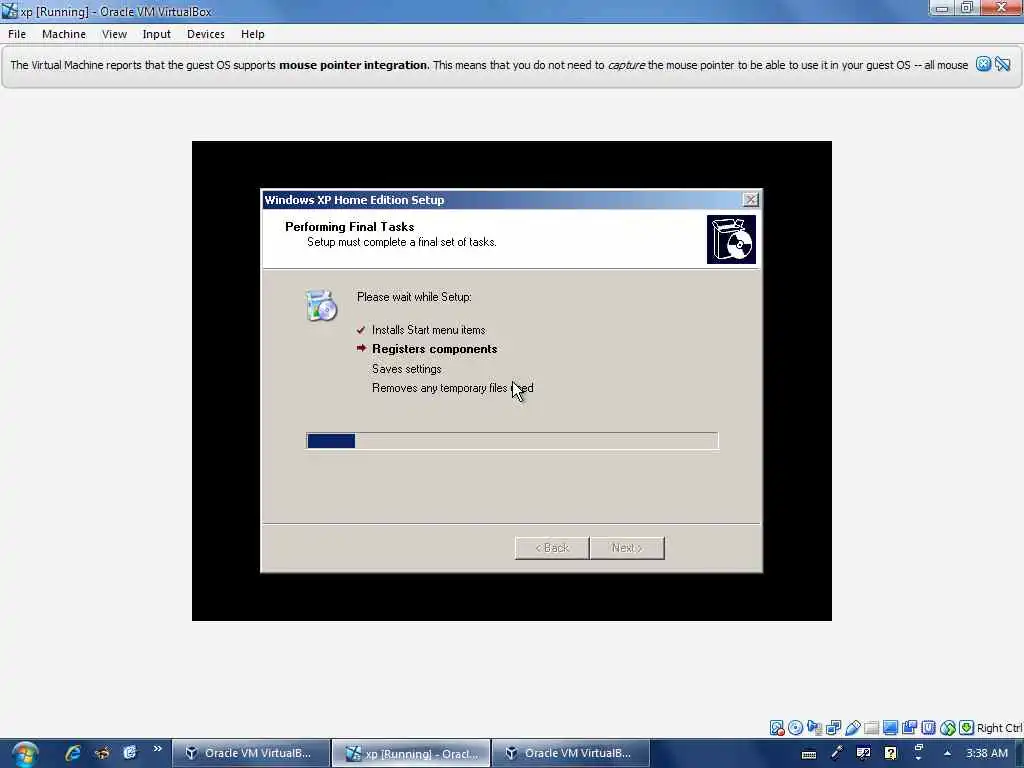Click the shared folders indicator icon
The image size is (1024, 768).
(871, 728)
